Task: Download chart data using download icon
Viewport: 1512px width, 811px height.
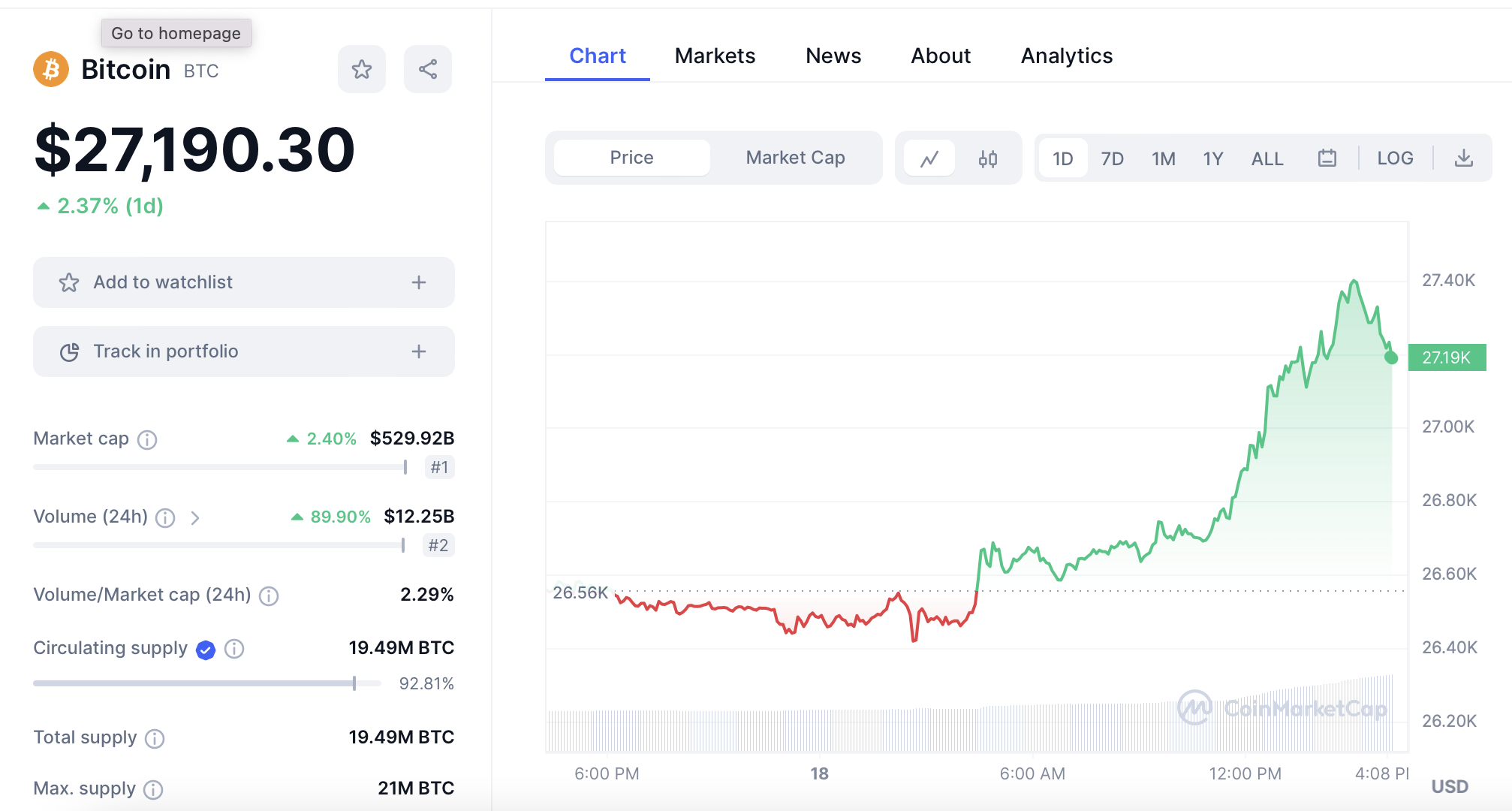Action: tap(1463, 158)
